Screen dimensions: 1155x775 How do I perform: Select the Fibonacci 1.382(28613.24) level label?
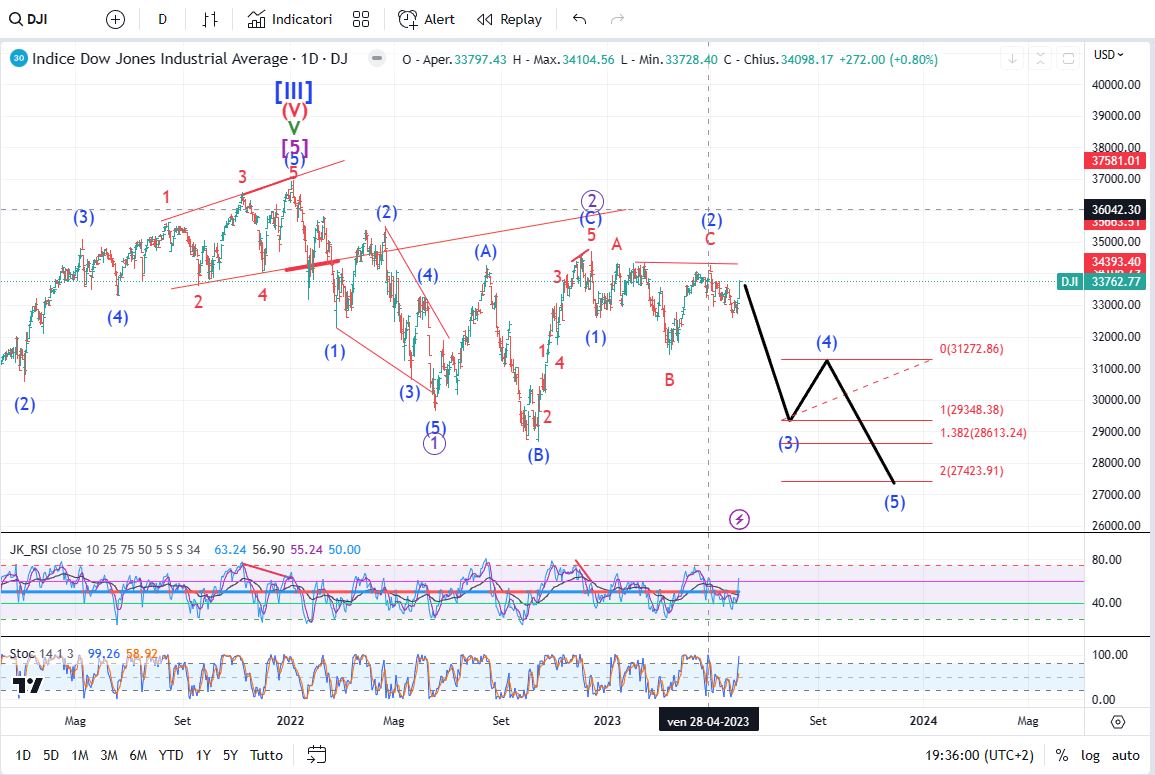983,433
